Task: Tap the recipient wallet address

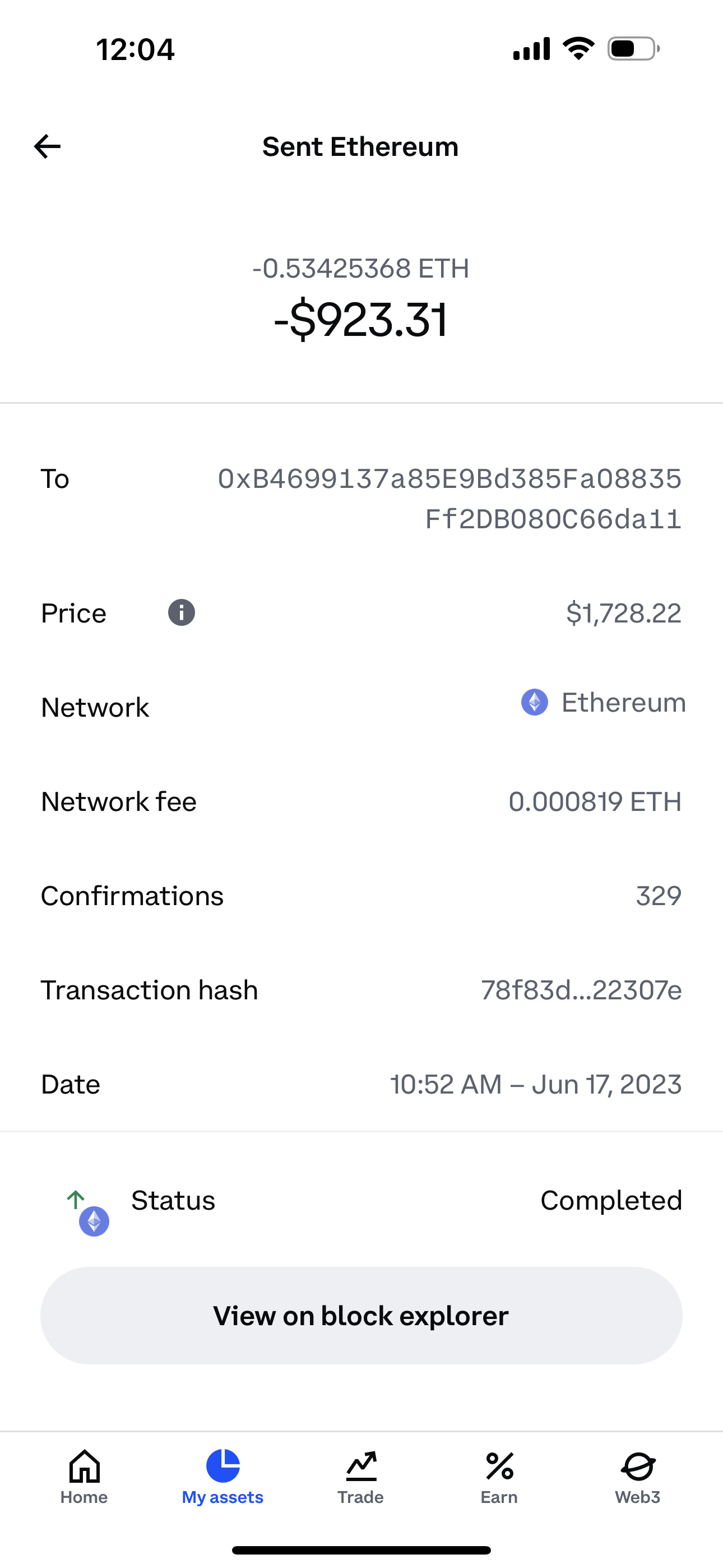Action: (449, 499)
